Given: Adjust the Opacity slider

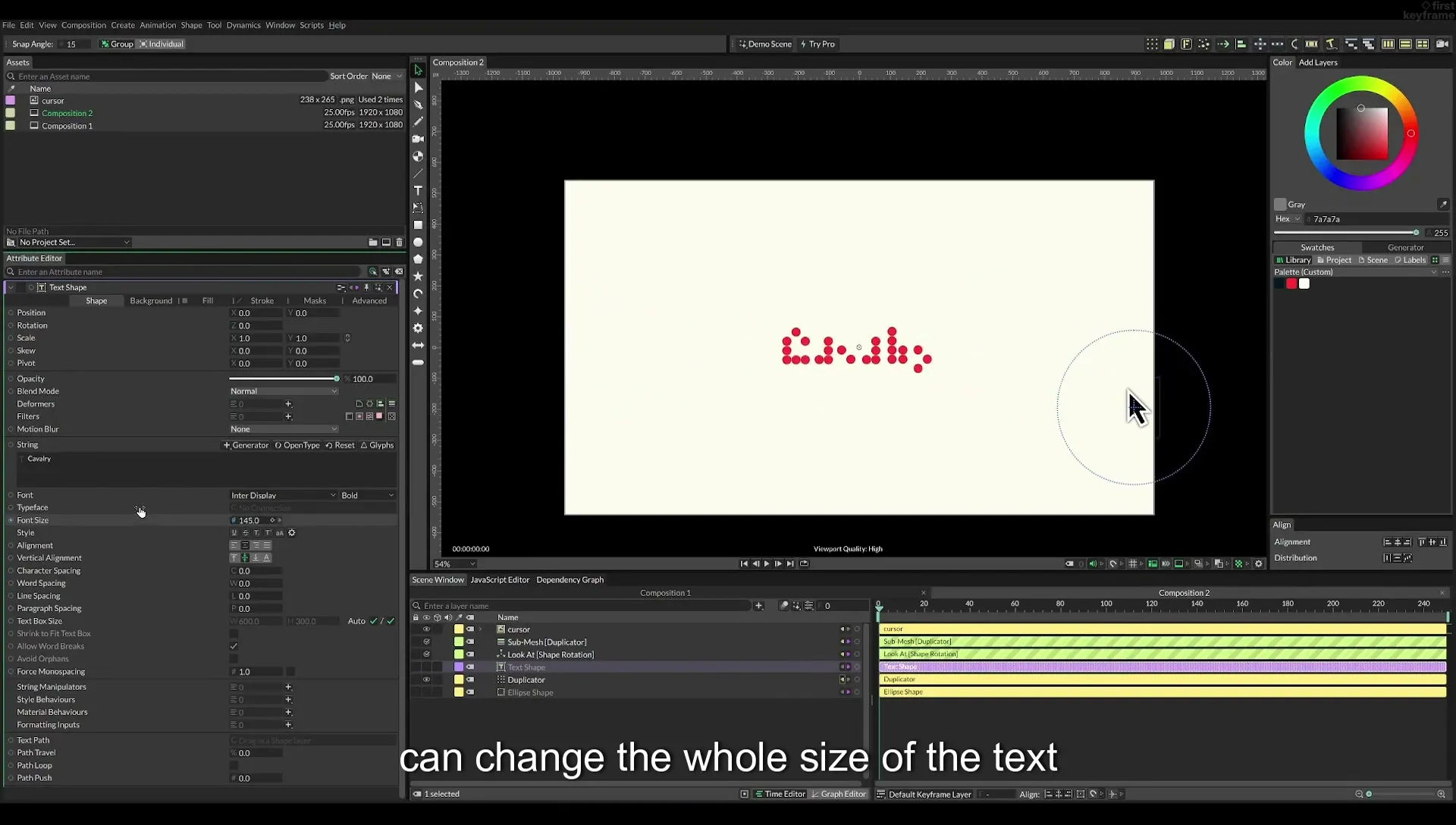Looking at the screenshot, I should pyautogui.click(x=284, y=378).
